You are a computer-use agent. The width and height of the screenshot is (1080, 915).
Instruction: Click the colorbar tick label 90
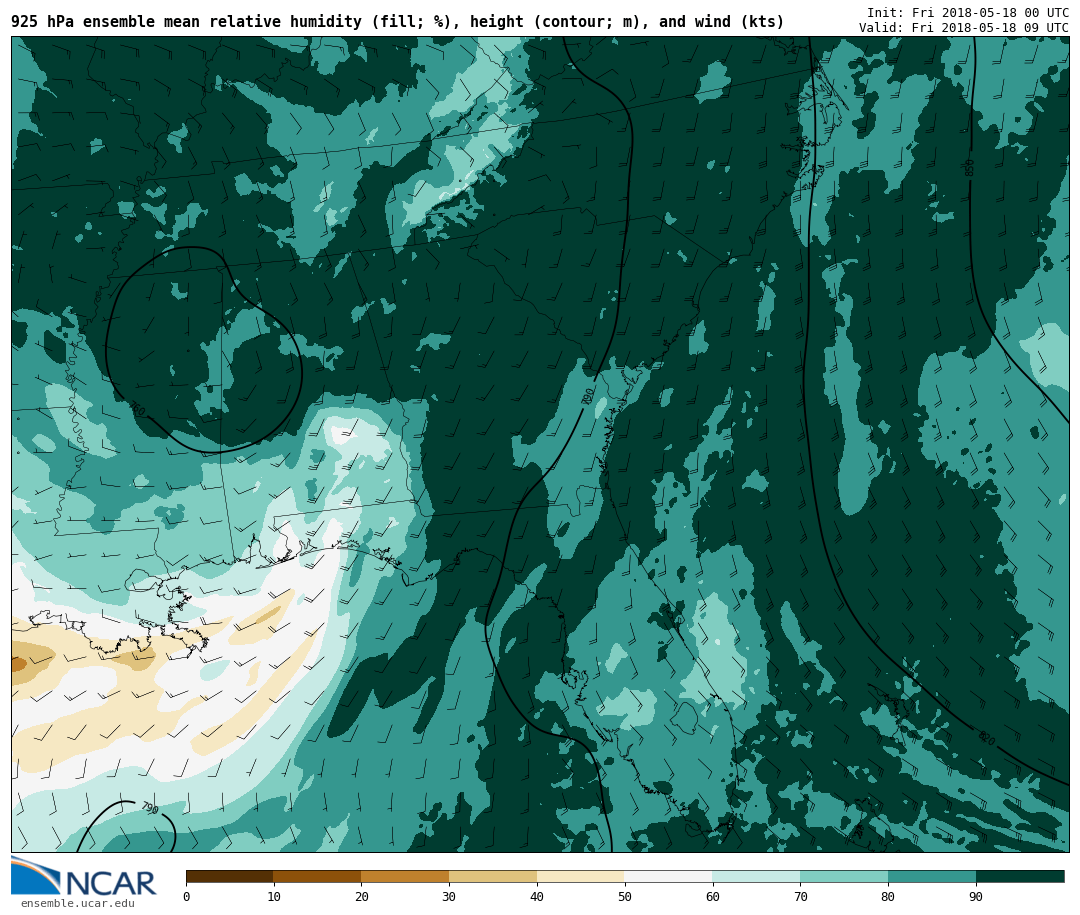pos(976,896)
